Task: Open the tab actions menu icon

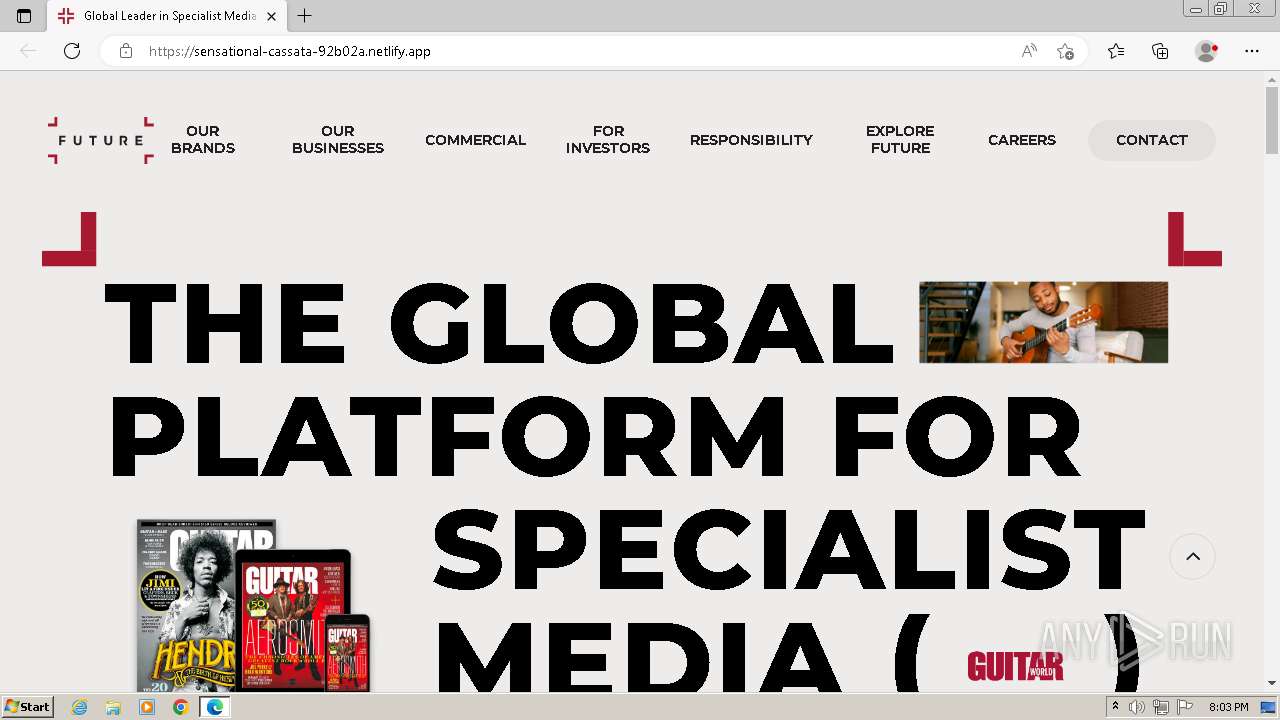Action: tap(24, 16)
